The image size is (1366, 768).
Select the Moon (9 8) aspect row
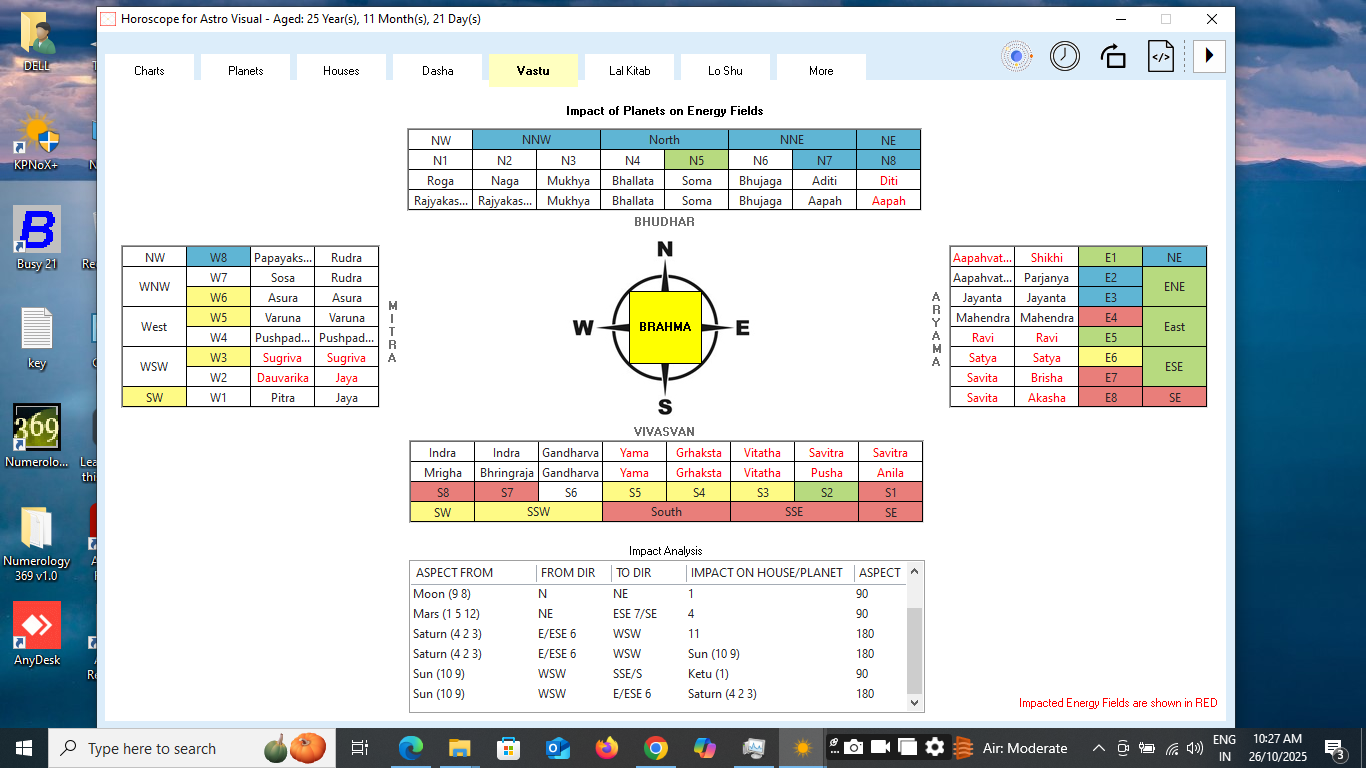pos(441,594)
